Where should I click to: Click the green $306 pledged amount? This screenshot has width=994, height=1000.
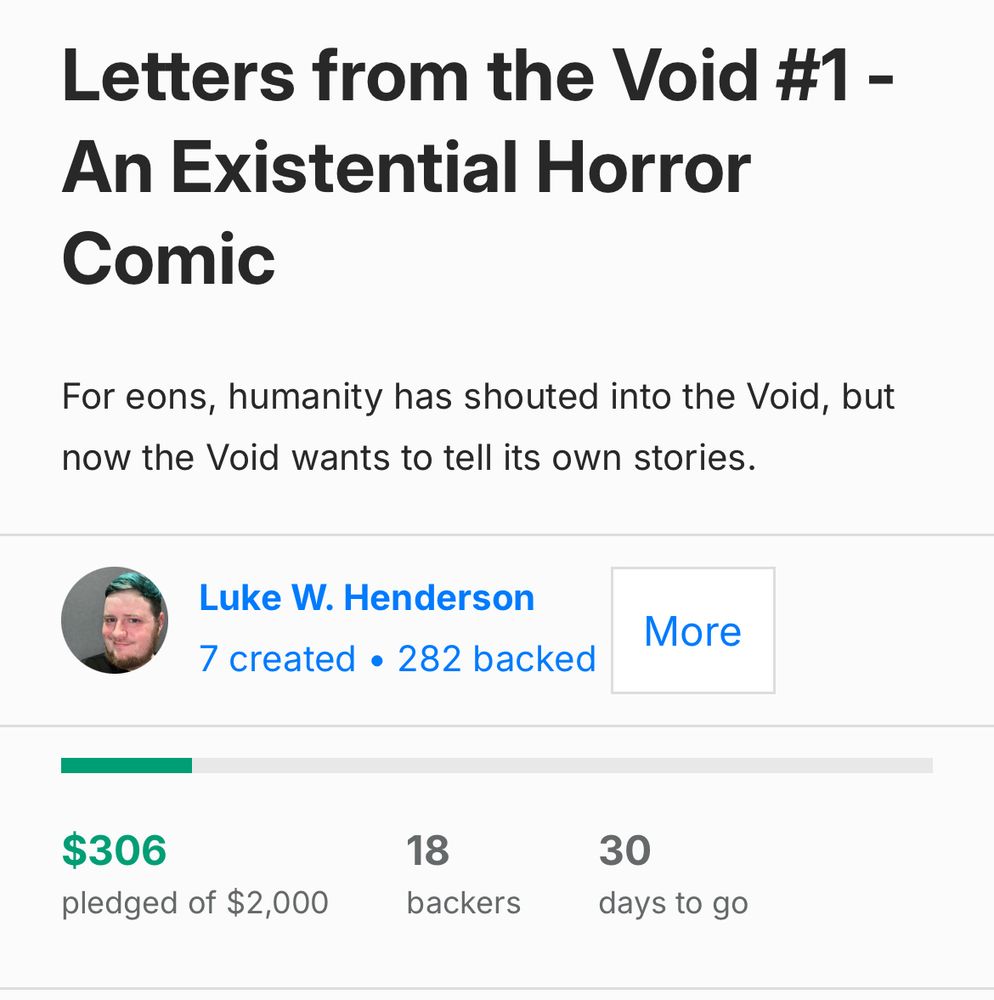point(114,851)
